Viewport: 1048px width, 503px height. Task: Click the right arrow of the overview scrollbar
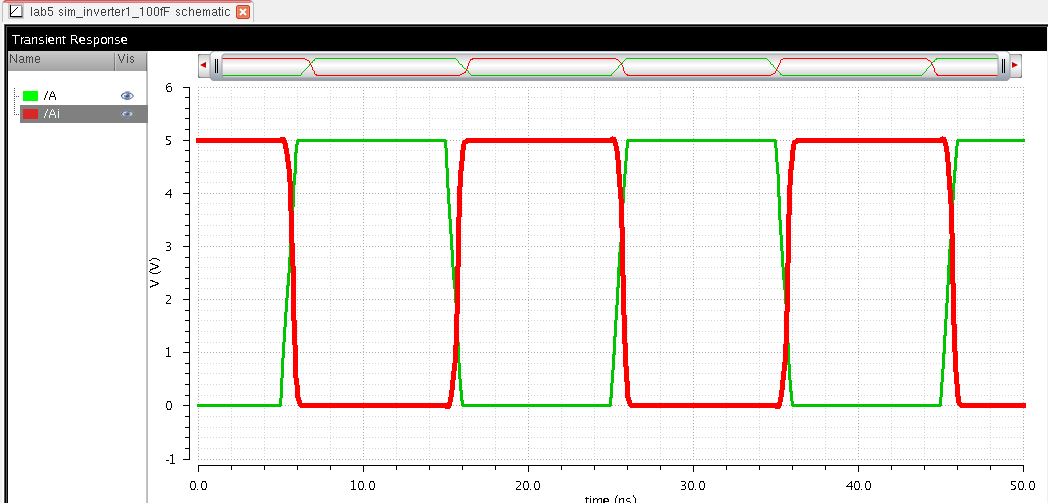click(x=1015, y=65)
